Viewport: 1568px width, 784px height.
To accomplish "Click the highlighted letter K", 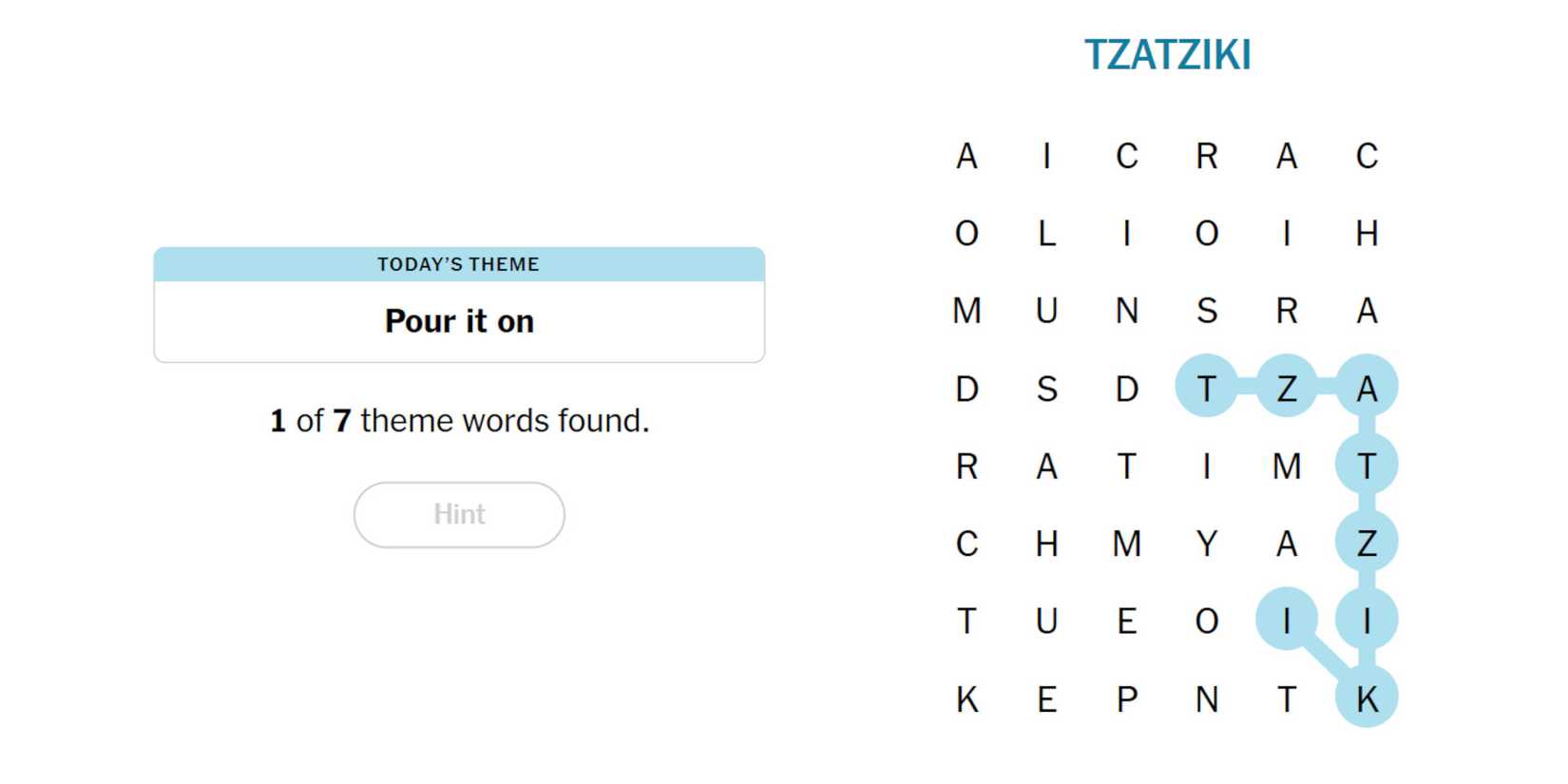I will [x=1367, y=699].
